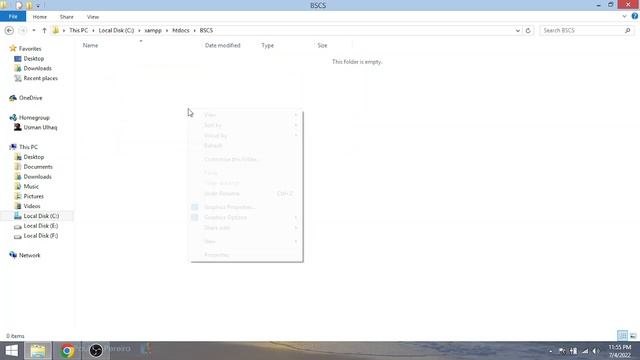Click the Up one level arrow
The height and width of the screenshot is (360, 640).
(x=44, y=31)
